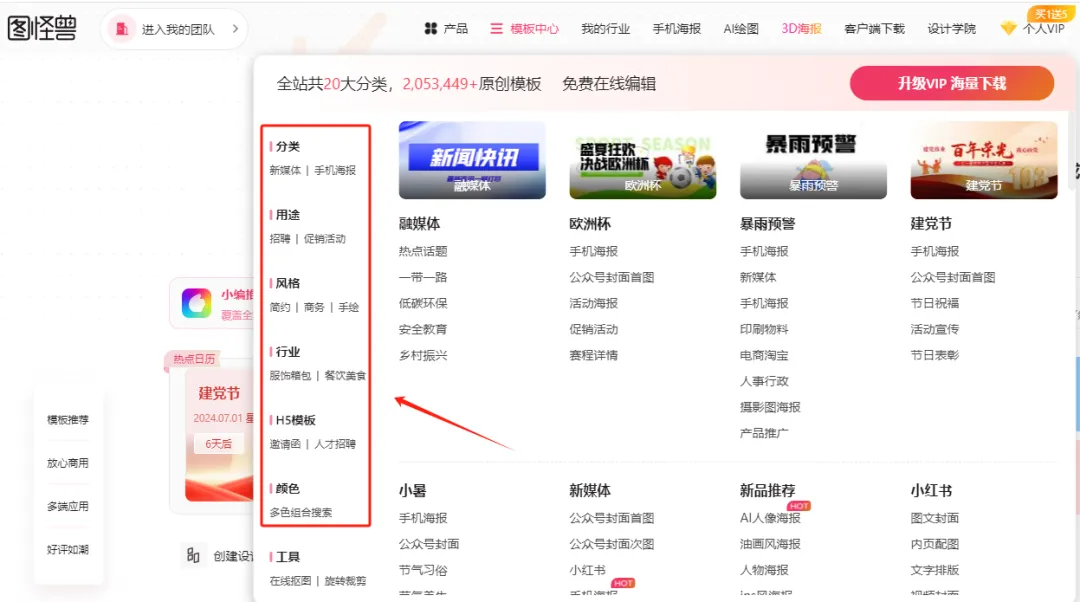The height and width of the screenshot is (602, 1080).
Task: Open 多色组合搜索 color search
Action: 300,512
